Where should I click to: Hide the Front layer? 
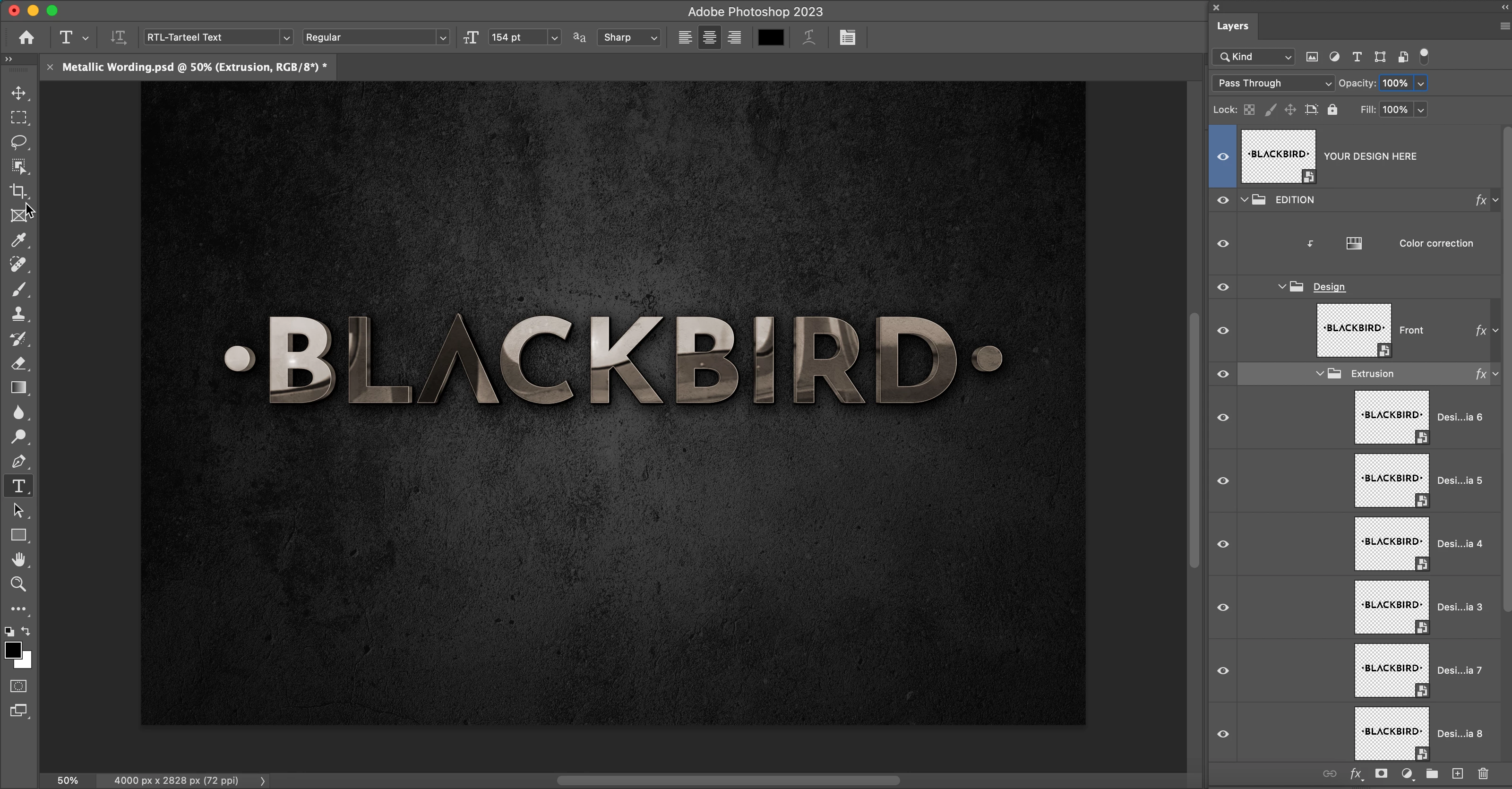click(x=1223, y=331)
